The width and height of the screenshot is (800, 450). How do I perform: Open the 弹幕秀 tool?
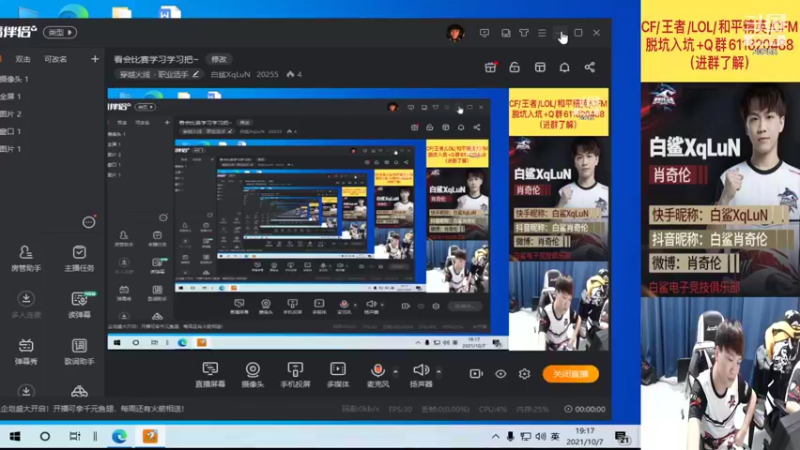(26, 352)
